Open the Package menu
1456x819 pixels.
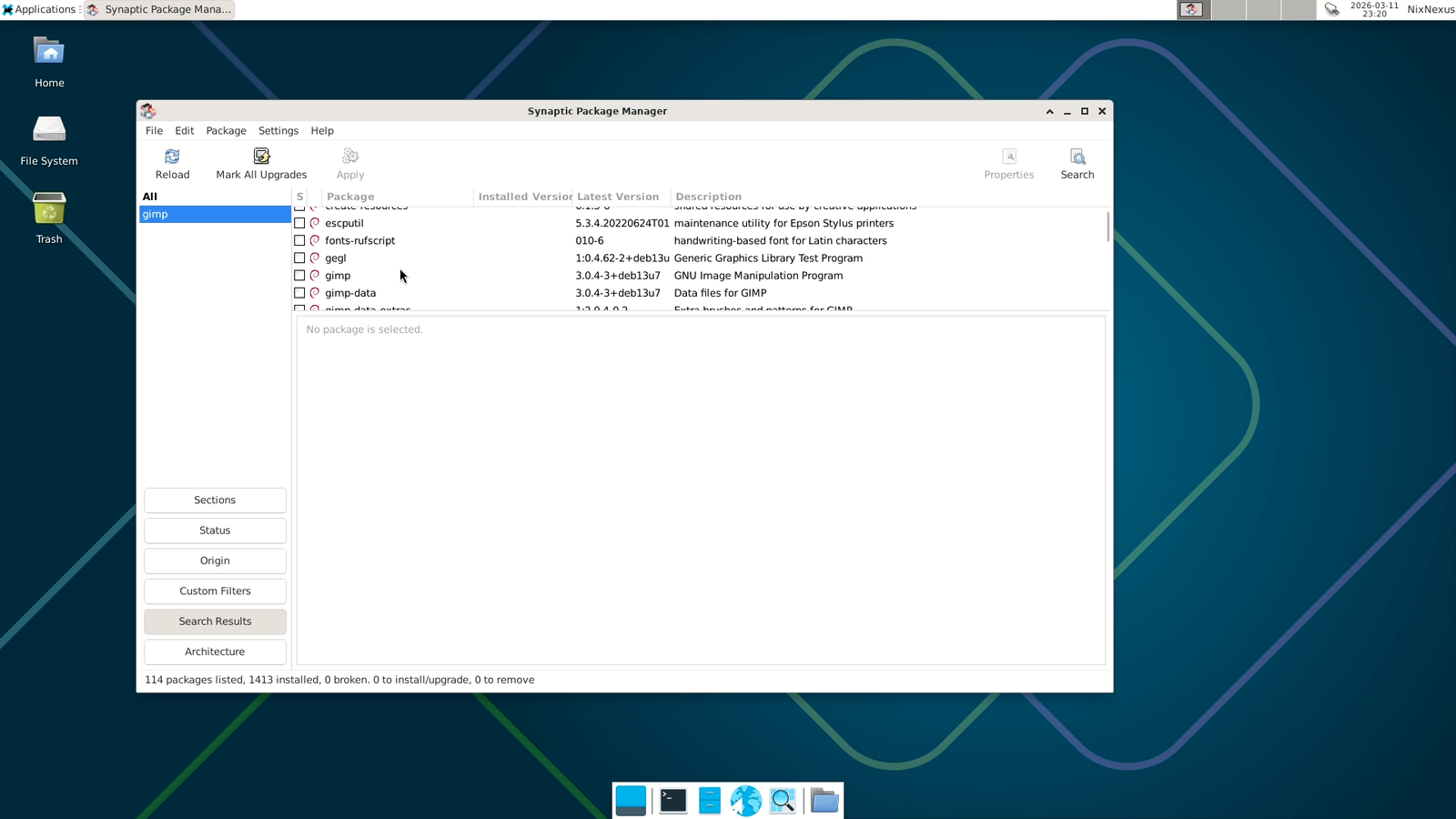click(225, 130)
